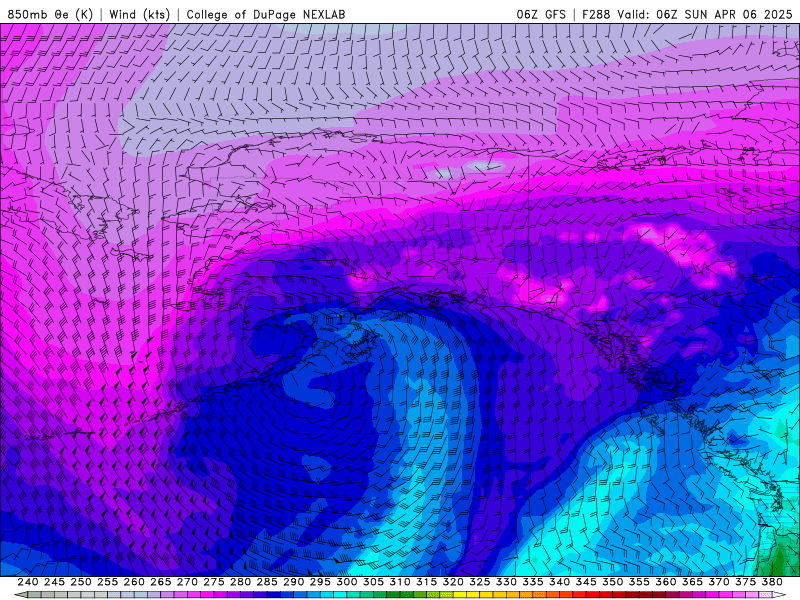
Task: Select the 325 scale value
Action: click(480, 582)
